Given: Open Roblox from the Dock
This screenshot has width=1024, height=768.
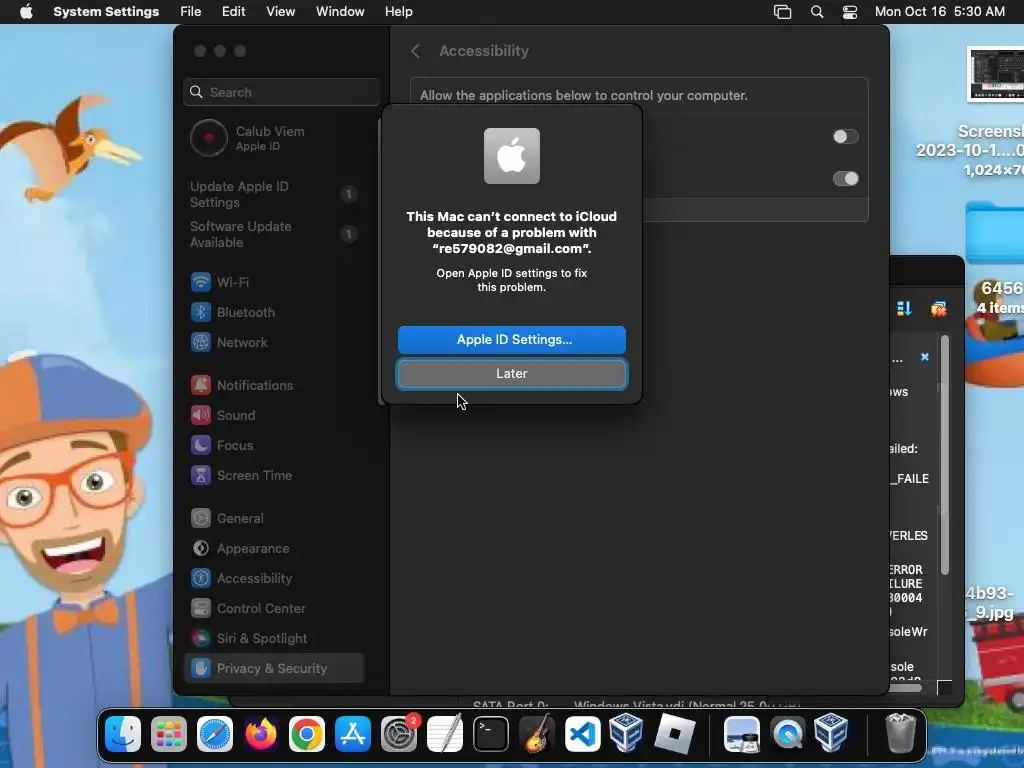Looking at the screenshot, I should (x=674, y=733).
